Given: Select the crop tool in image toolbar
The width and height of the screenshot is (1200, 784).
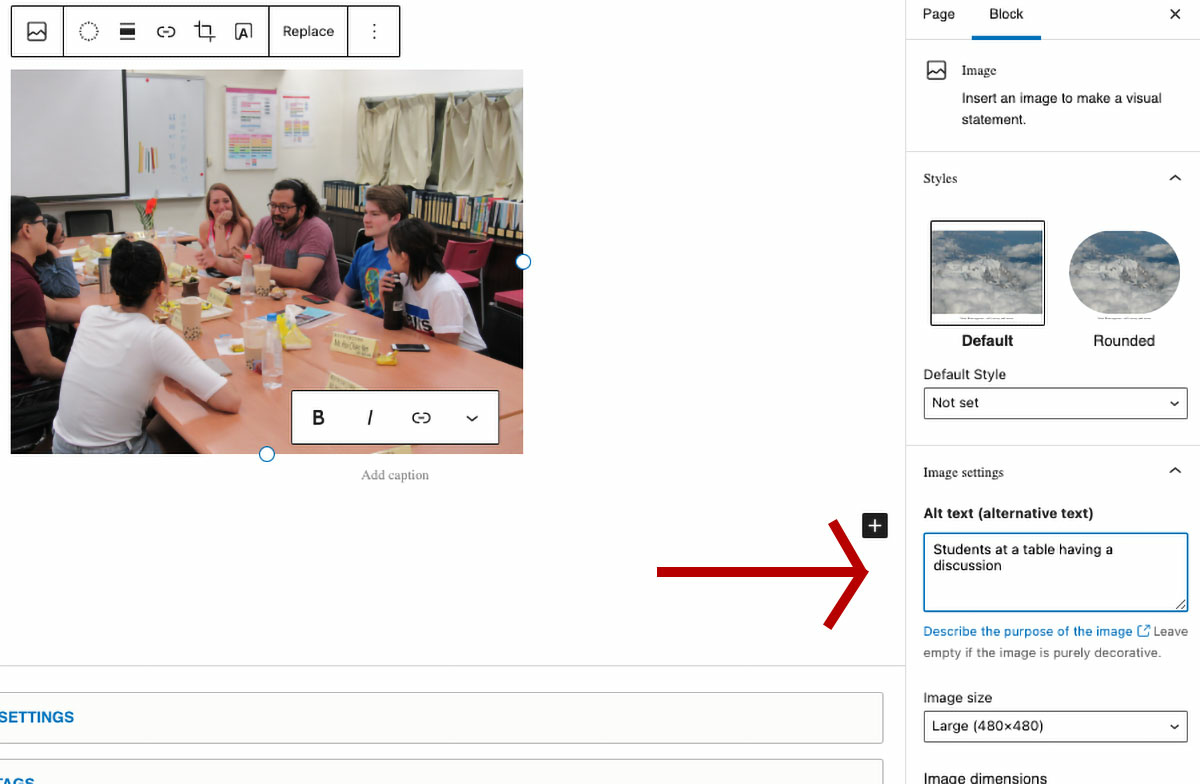Looking at the screenshot, I should tap(204, 31).
